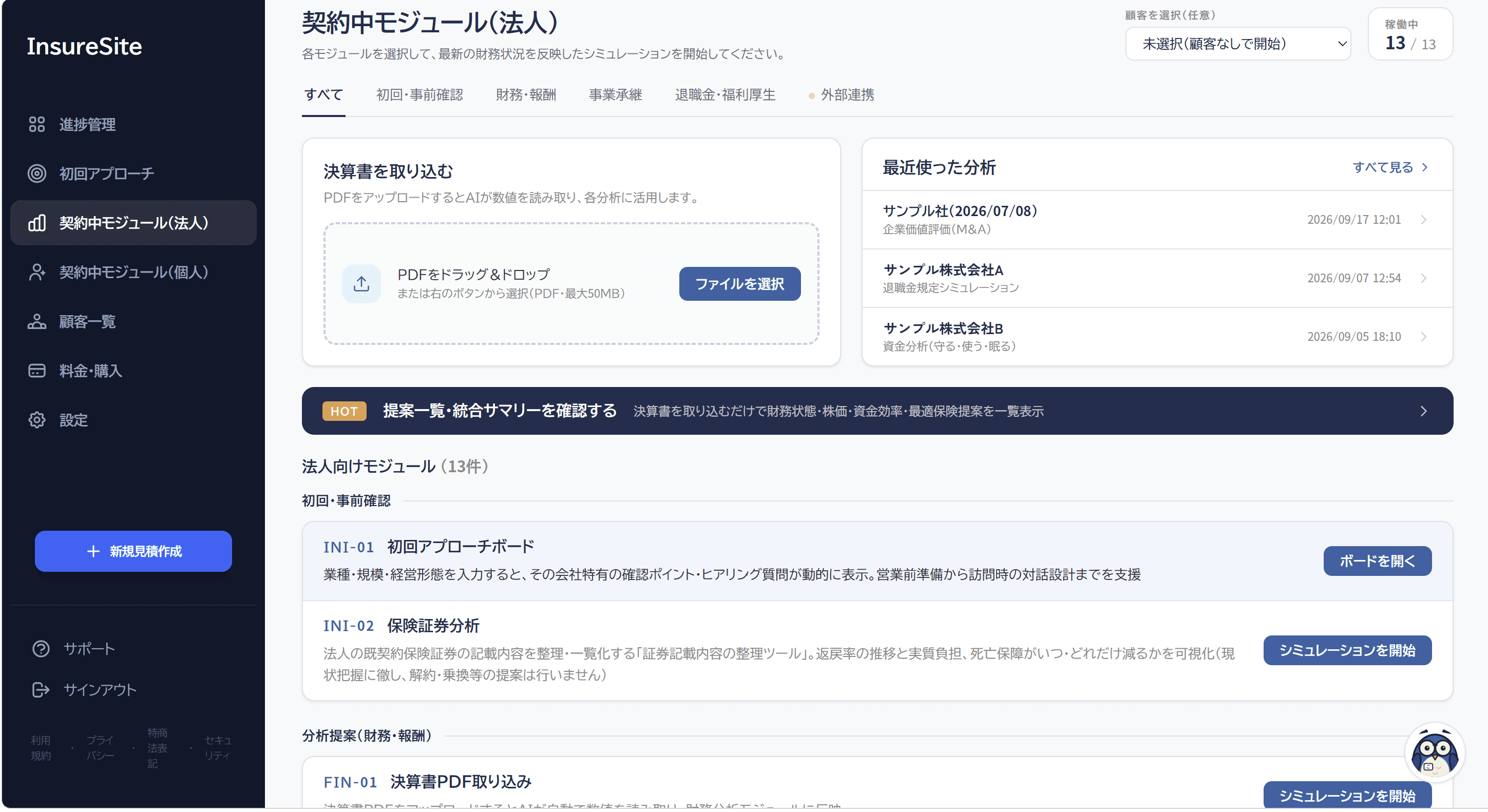
Task: Click the HOT badge on banner
Action: [x=344, y=411]
